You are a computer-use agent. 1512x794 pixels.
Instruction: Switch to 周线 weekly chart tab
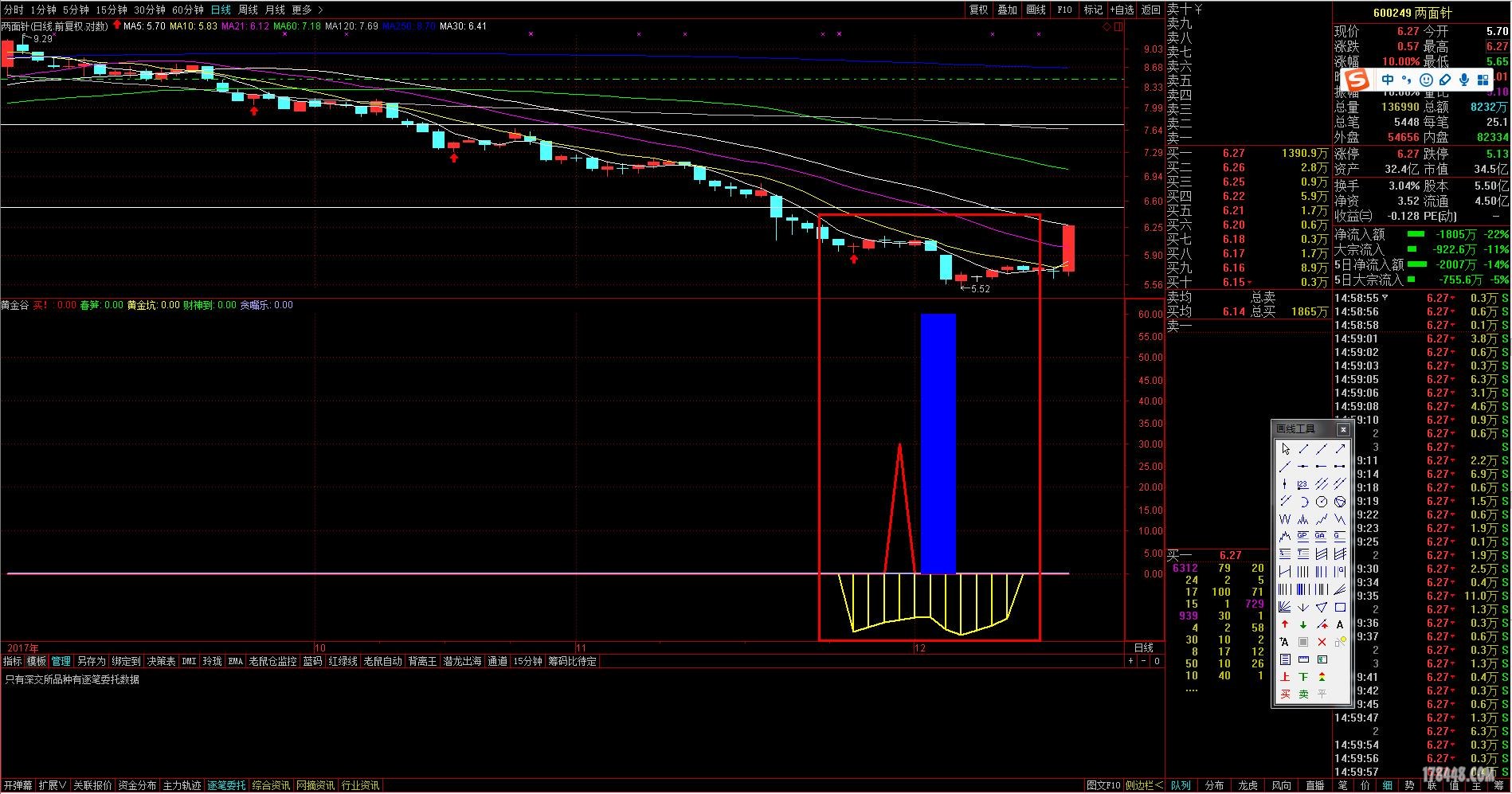click(x=248, y=10)
